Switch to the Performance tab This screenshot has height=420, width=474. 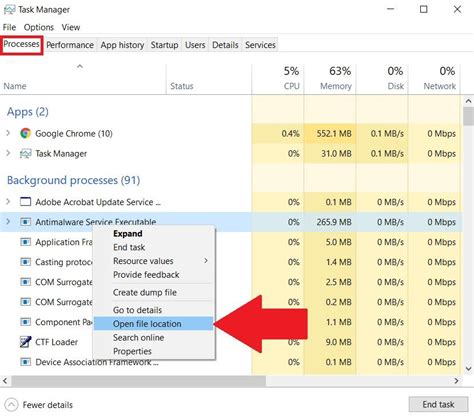(x=70, y=45)
